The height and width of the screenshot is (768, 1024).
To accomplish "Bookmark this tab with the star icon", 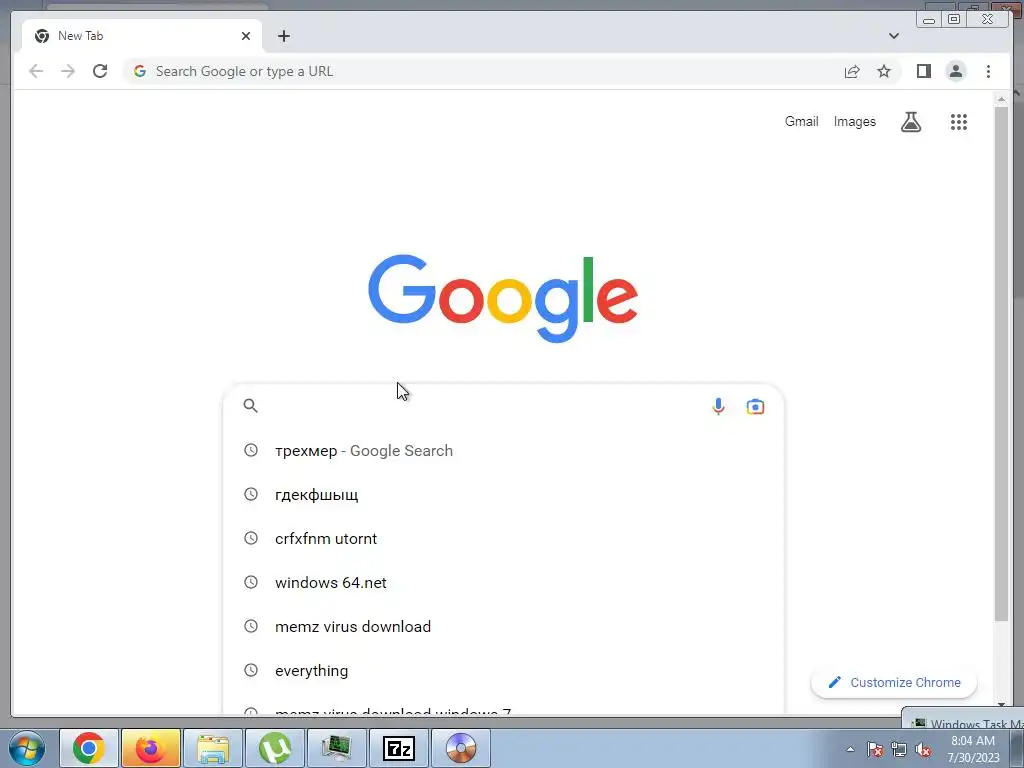I will [884, 71].
